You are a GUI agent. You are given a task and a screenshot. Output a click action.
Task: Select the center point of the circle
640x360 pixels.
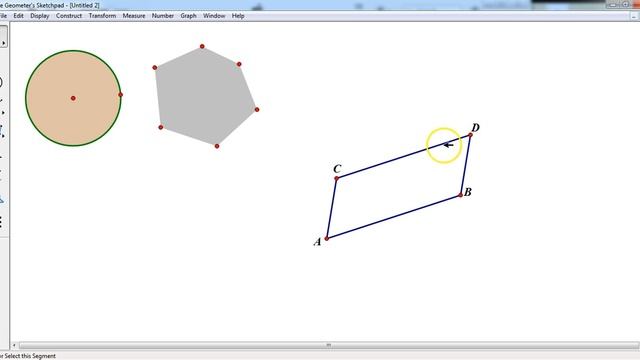coord(73,98)
